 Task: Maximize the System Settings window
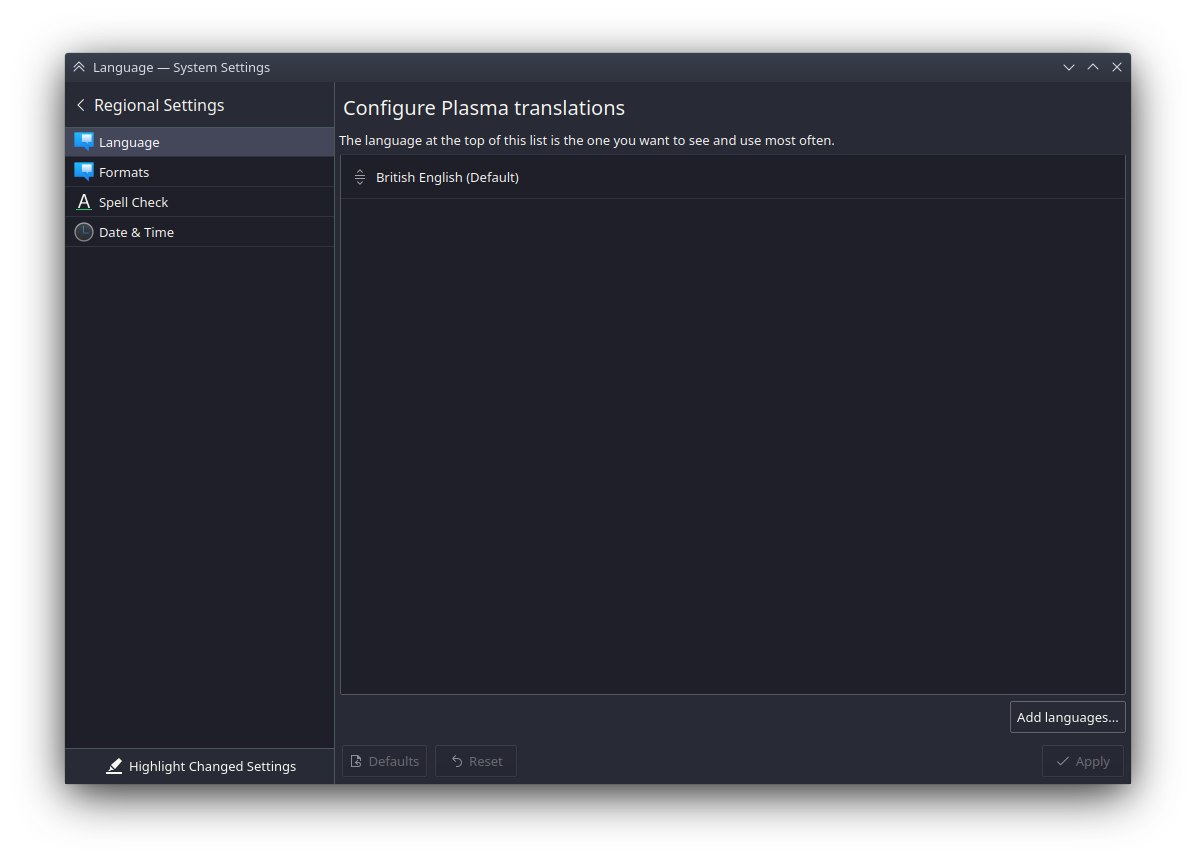click(1093, 67)
